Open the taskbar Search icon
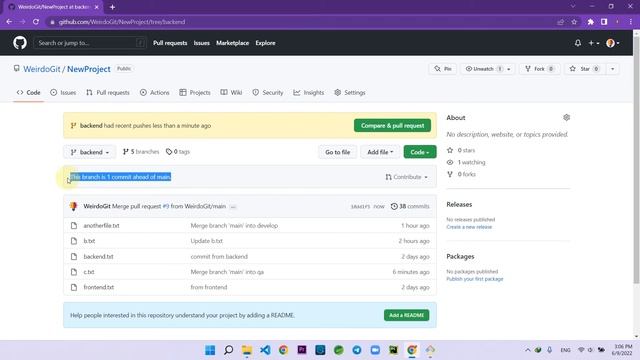The width and height of the screenshot is (640, 360). tap(229, 350)
